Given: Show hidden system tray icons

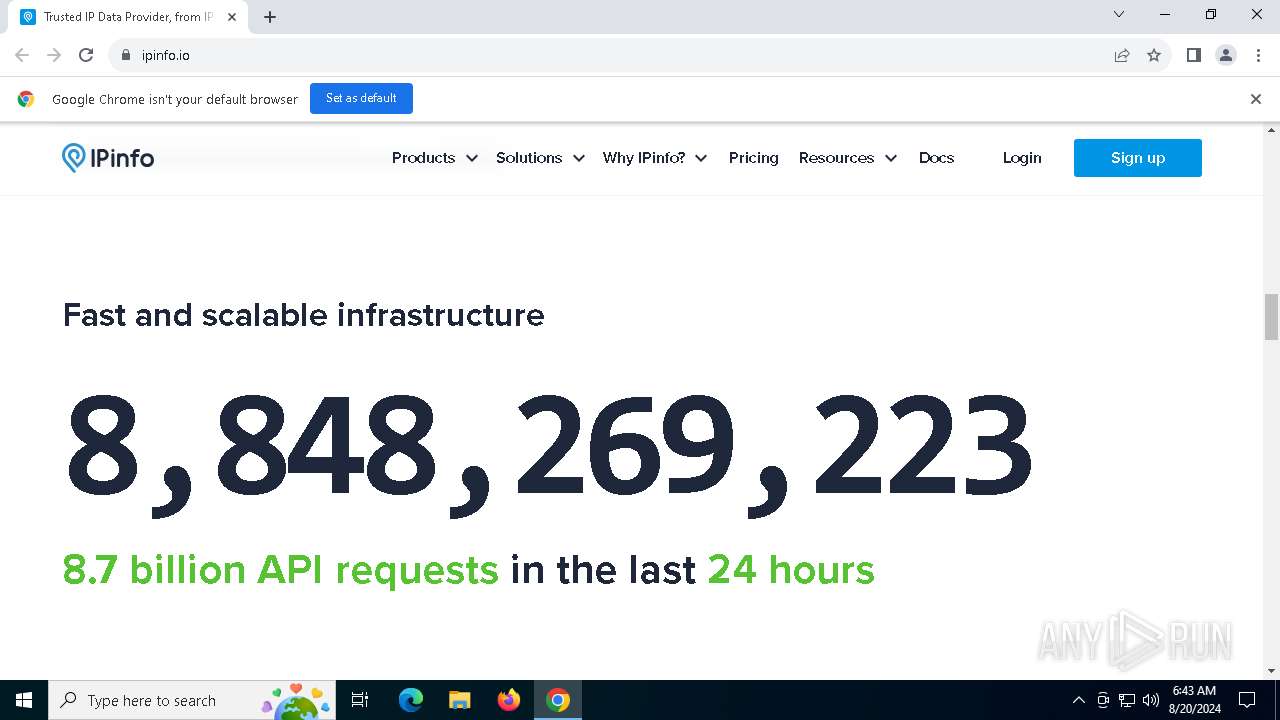Looking at the screenshot, I should point(1078,700).
